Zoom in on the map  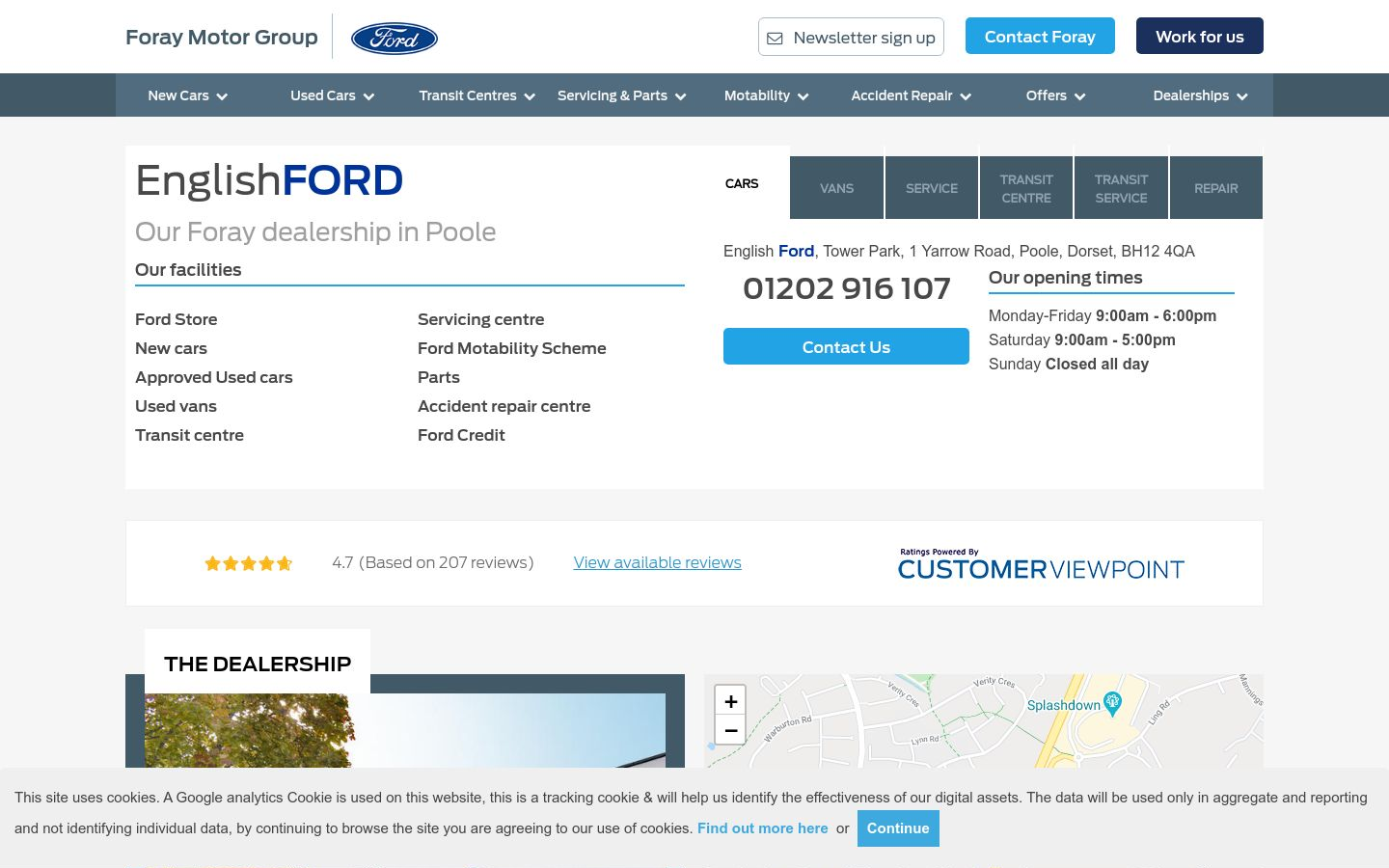click(x=730, y=701)
